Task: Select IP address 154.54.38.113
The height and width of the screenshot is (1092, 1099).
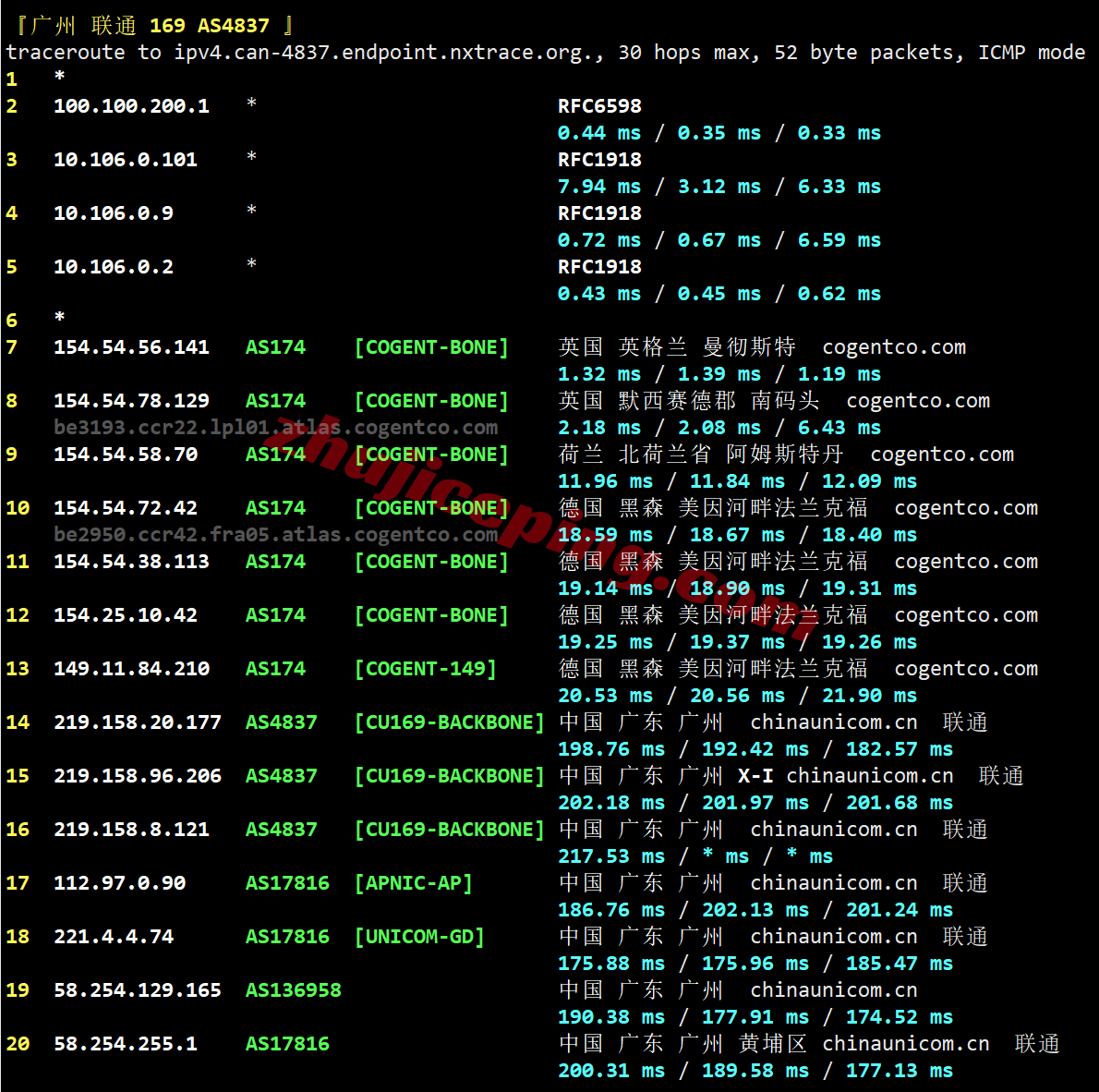Action: tap(131, 561)
